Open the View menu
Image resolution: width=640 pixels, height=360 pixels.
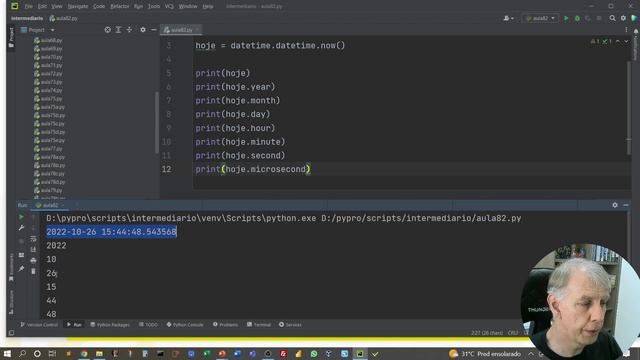[57, 7]
